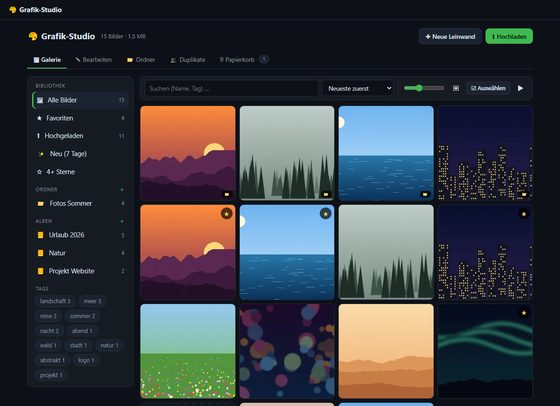Switch to the Ordner tab
Image resolution: width=560 pixels, height=406 pixels.
(x=141, y=60)
